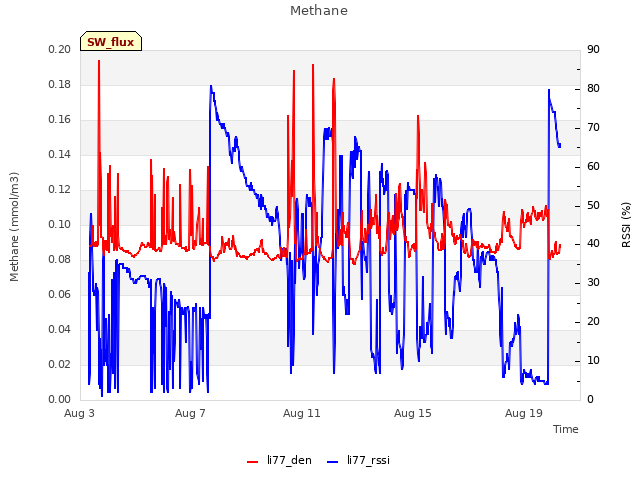
Task: Click the 0.12 methane axis value
Action: click(x=60, y=189)
